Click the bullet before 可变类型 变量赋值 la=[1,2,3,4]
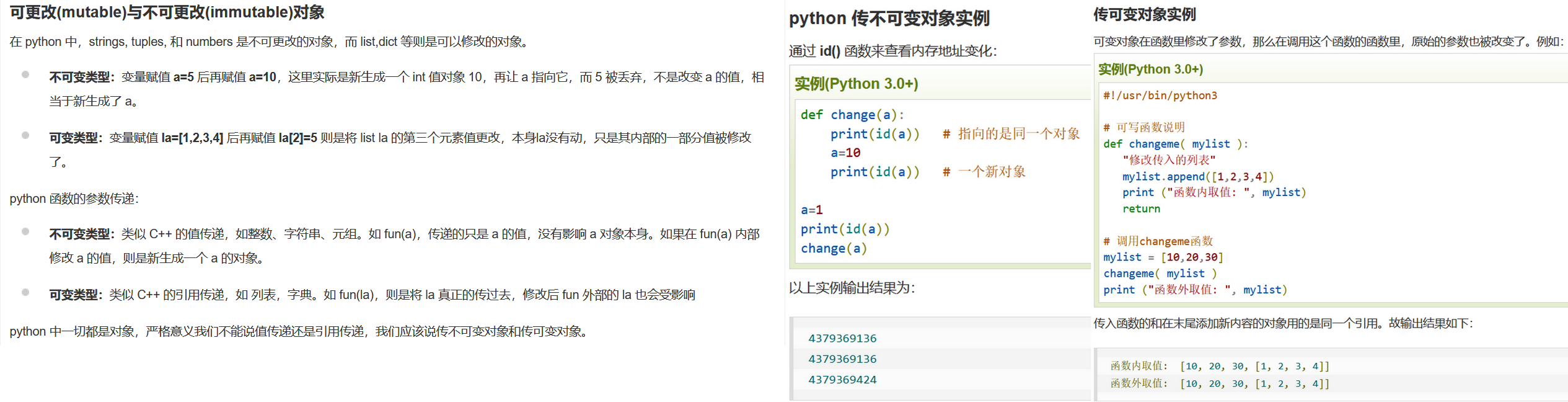Screen dimensions: 1568x402 pos(25,135)
